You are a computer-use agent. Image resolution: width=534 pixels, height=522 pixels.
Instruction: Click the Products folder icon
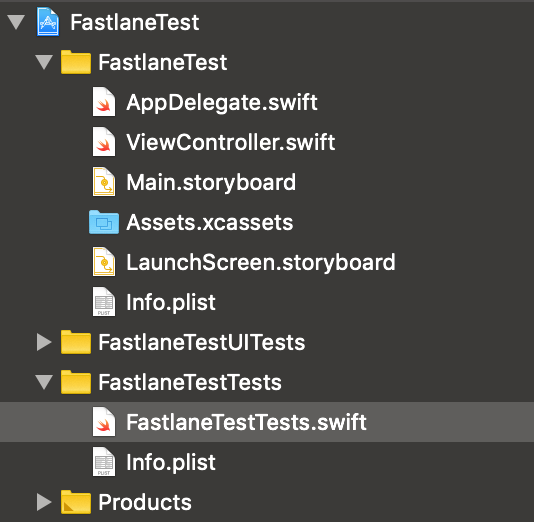tap(76, 502)
